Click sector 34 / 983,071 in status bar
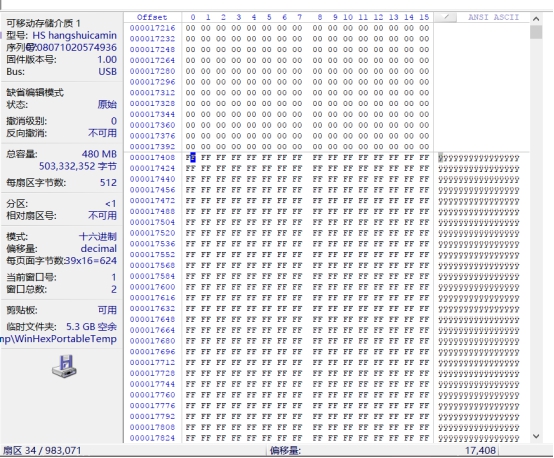Viewport: 554px width, 458px height. pyautogui.click(x=42, y=451)
